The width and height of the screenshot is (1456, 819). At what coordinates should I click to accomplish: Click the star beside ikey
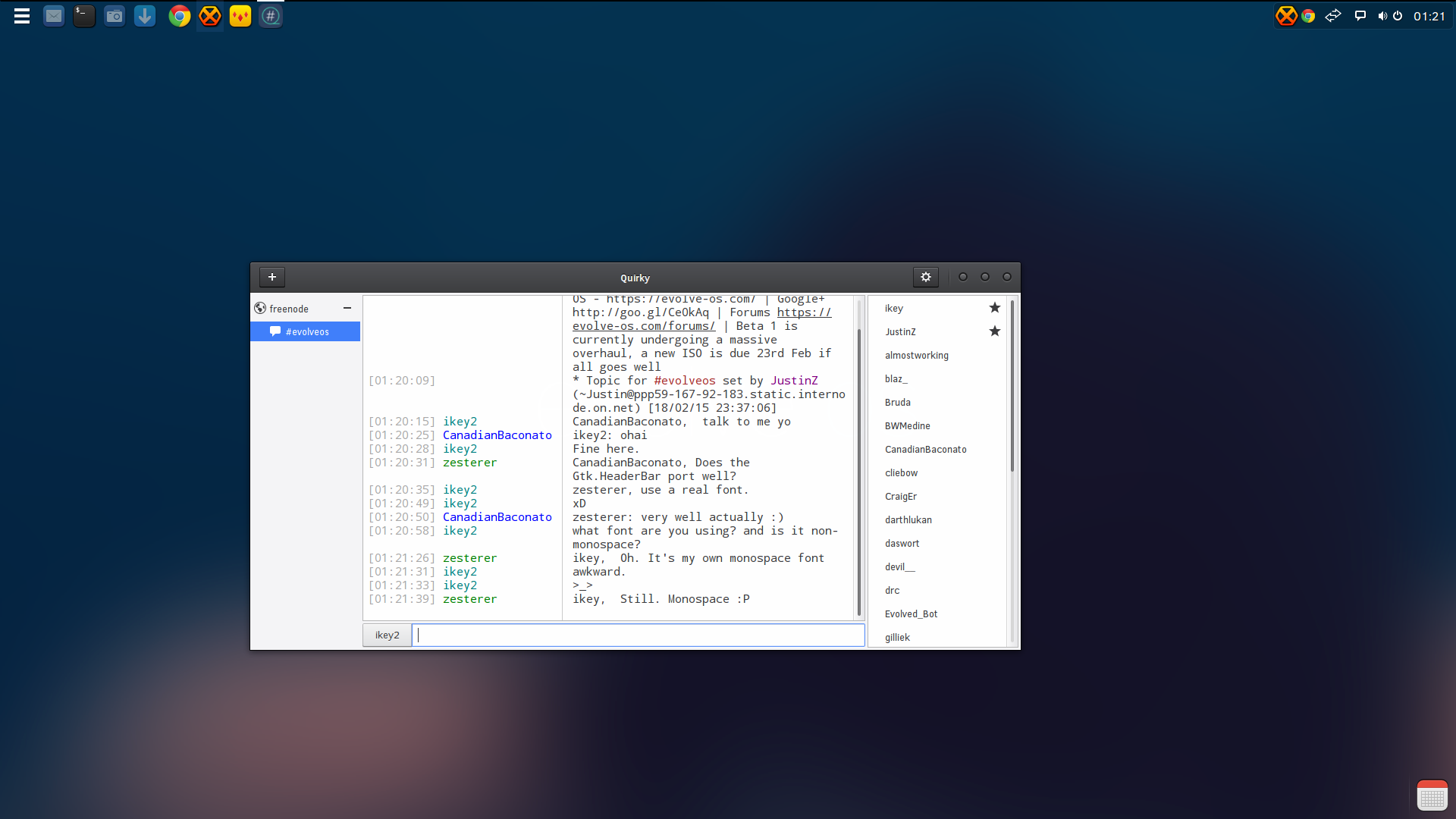[994, 307]
